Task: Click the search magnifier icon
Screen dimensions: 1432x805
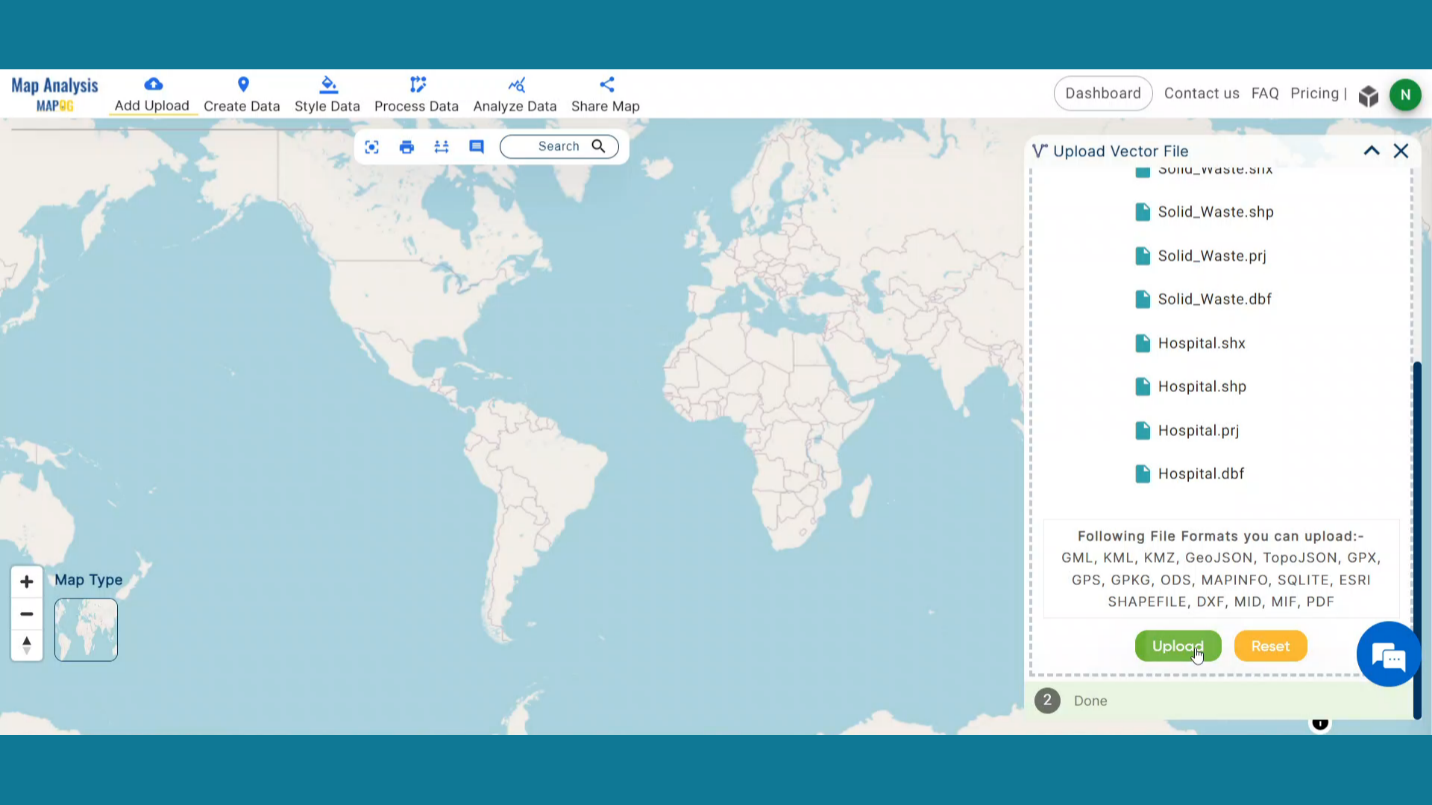Action: click(x=598, y=146)
